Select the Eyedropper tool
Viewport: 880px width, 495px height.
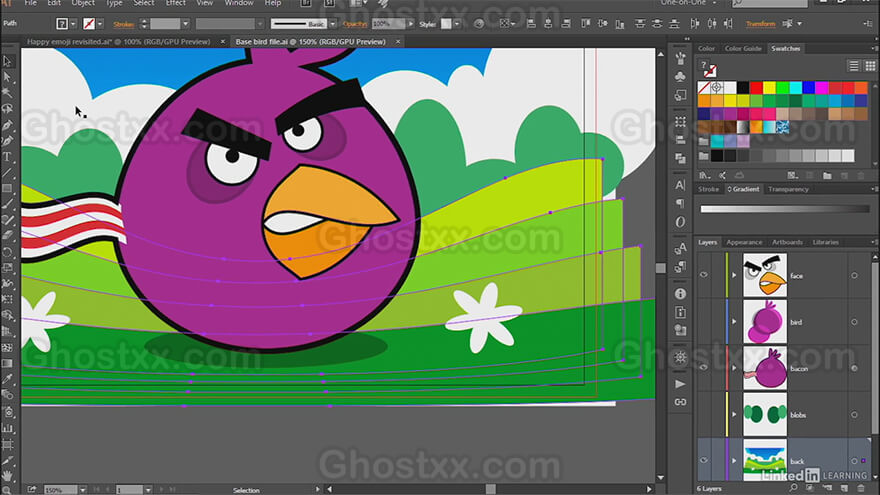7,379
